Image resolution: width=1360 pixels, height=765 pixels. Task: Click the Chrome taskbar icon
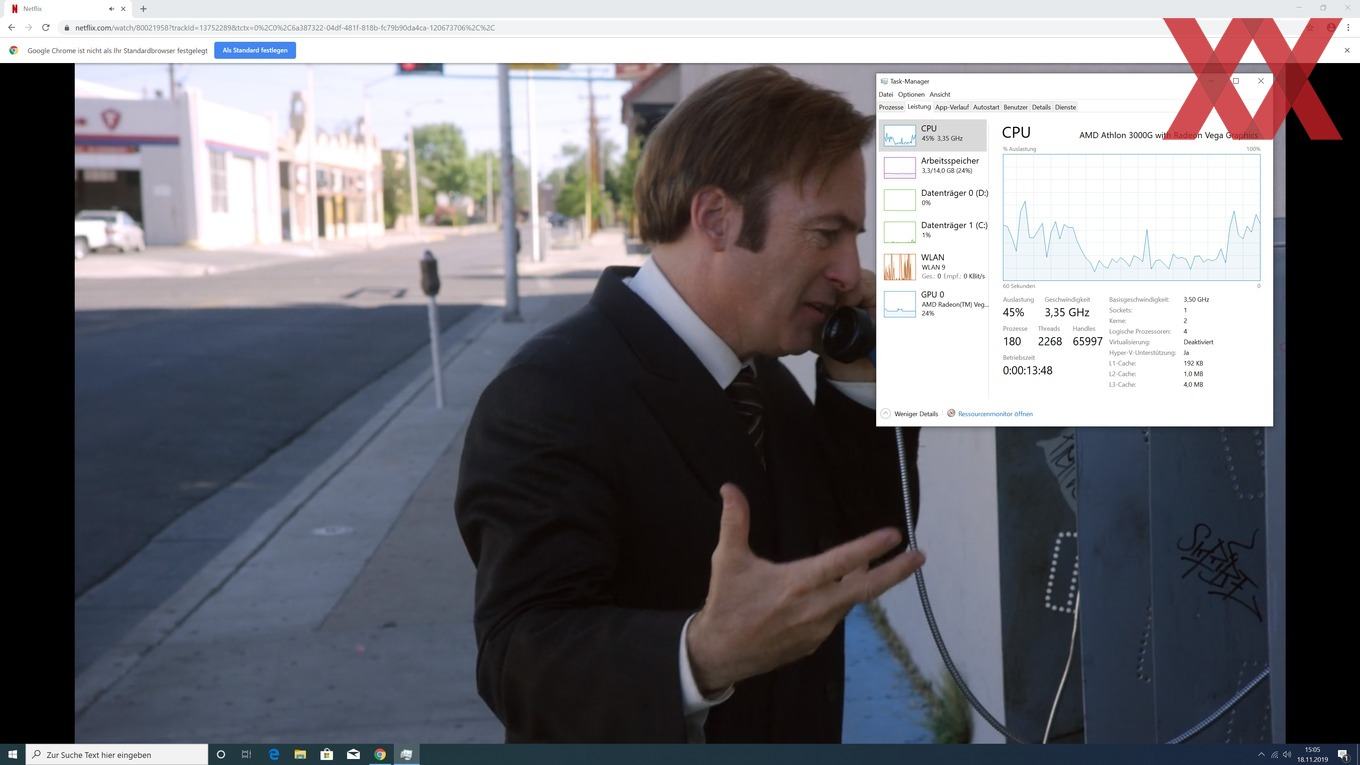[x=380, y=754]
